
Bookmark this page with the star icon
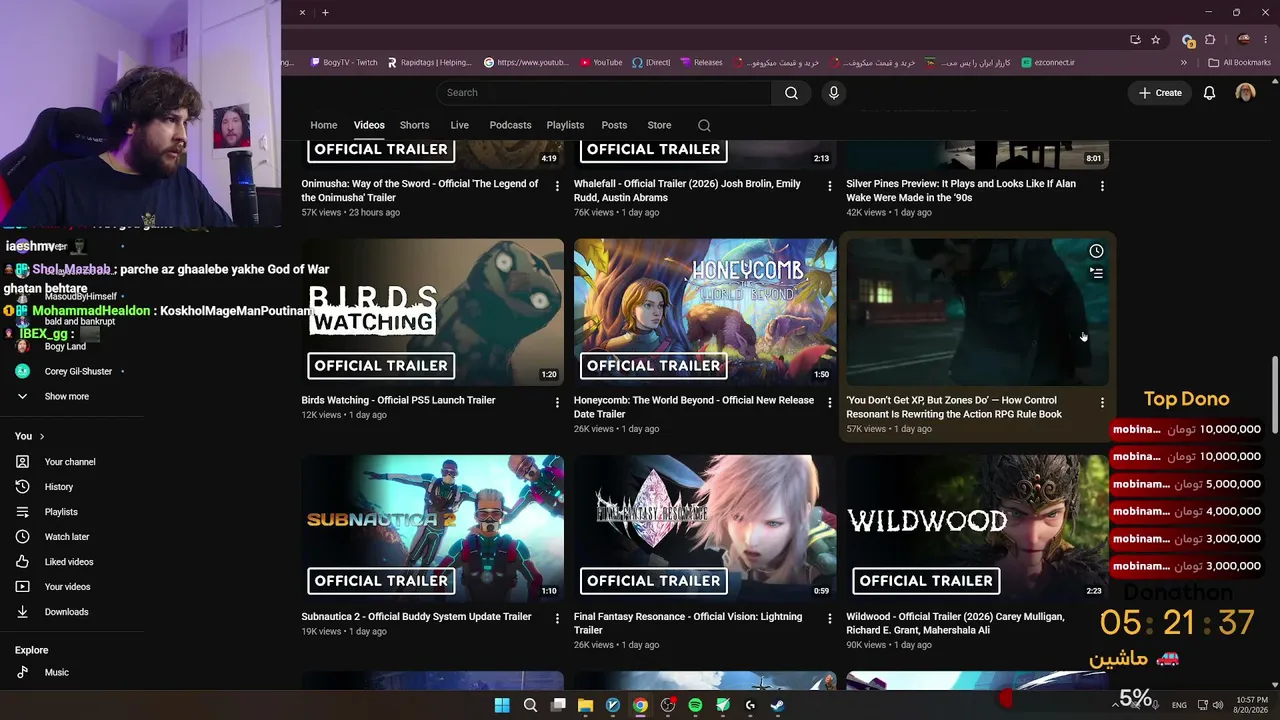1155,40
